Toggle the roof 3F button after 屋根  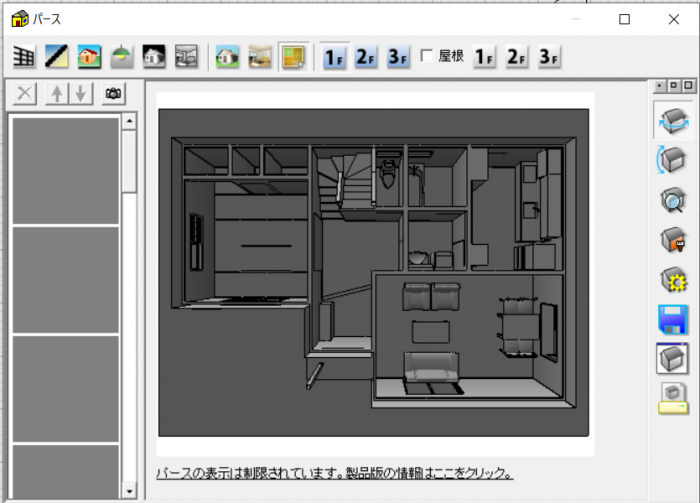coord(549,57)
